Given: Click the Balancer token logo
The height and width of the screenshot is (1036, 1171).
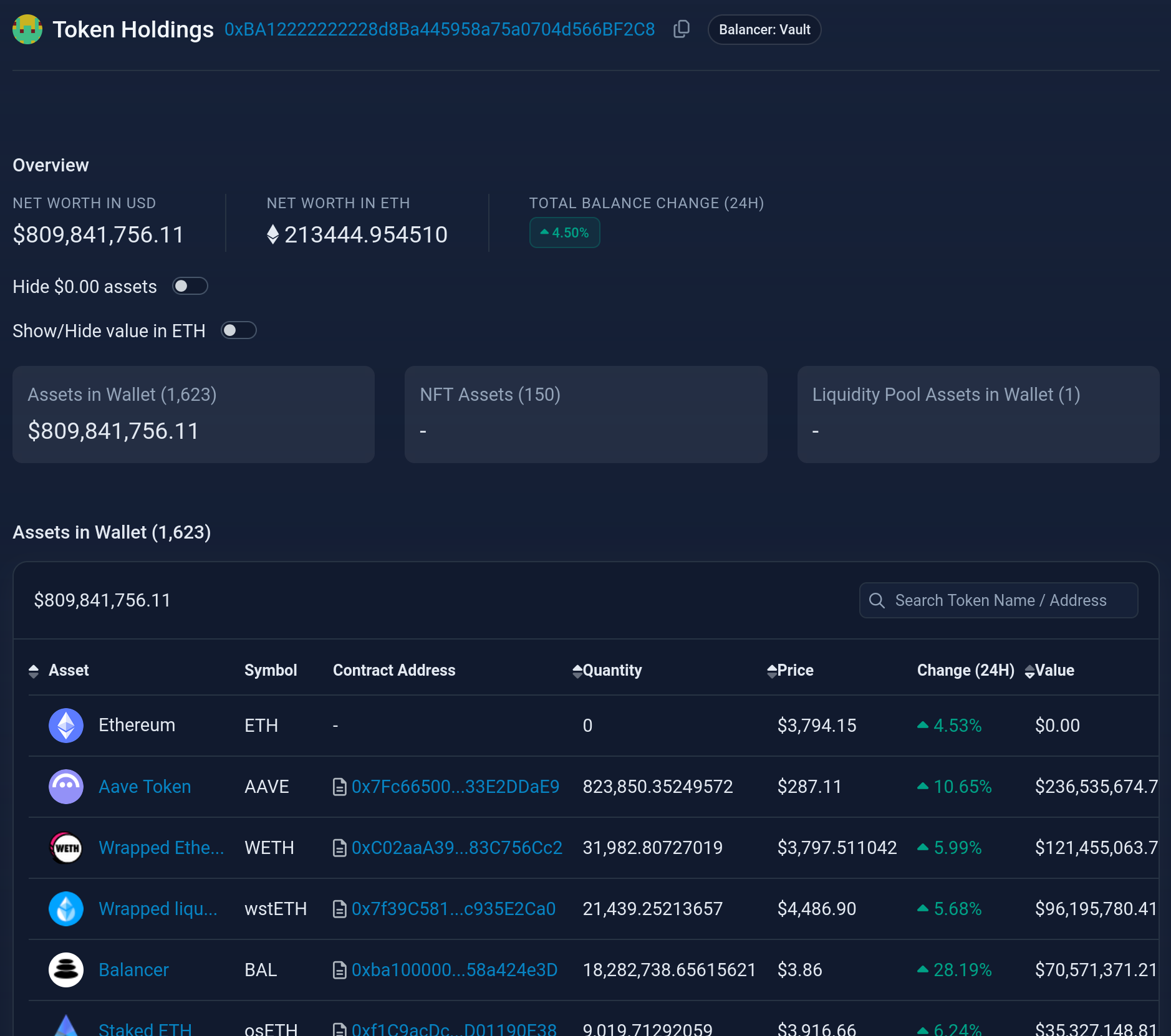Looking at the screenshot, I should [x=65, y=969].
